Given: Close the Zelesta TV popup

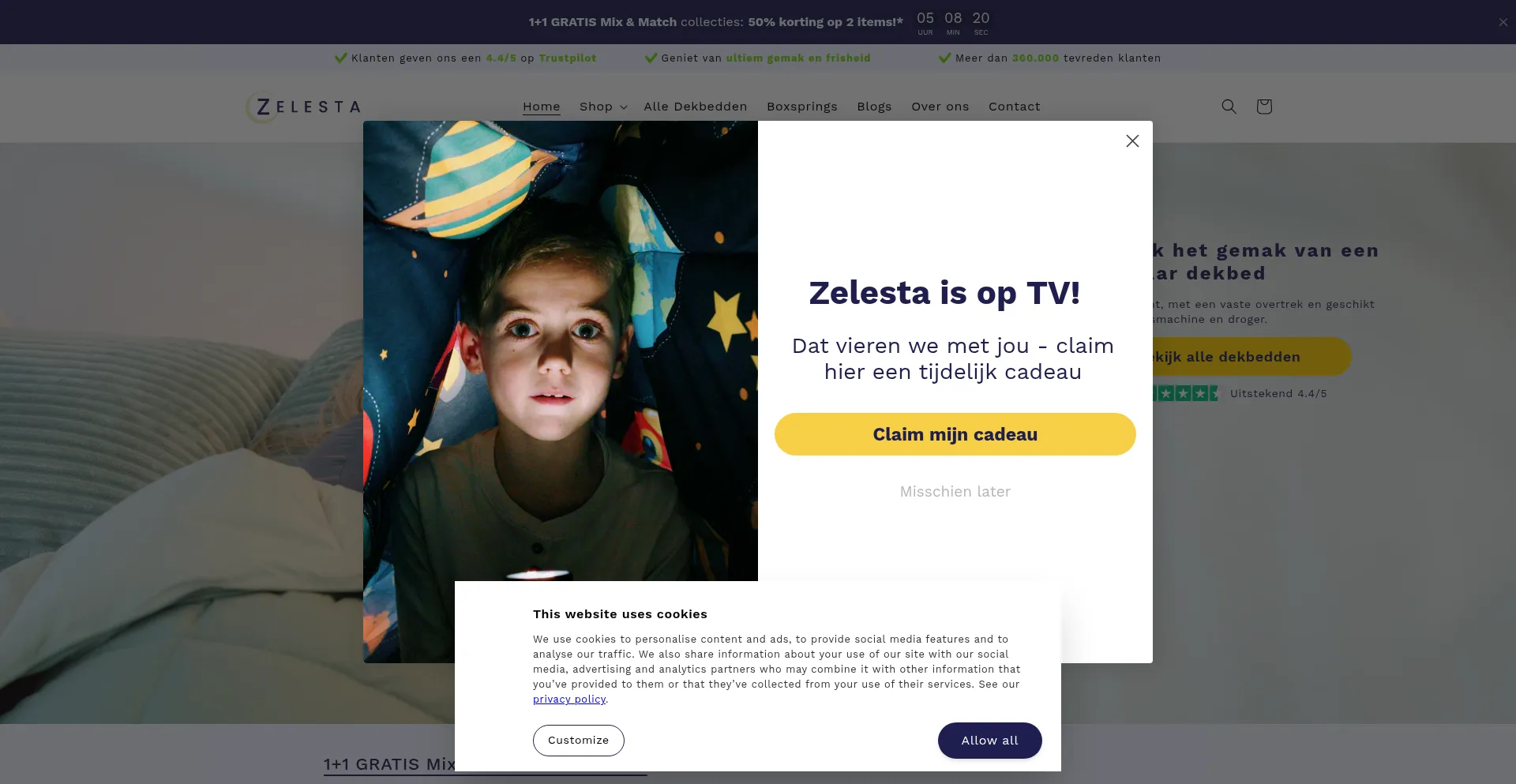Looking at the screenshot, I should point(1132,141).
